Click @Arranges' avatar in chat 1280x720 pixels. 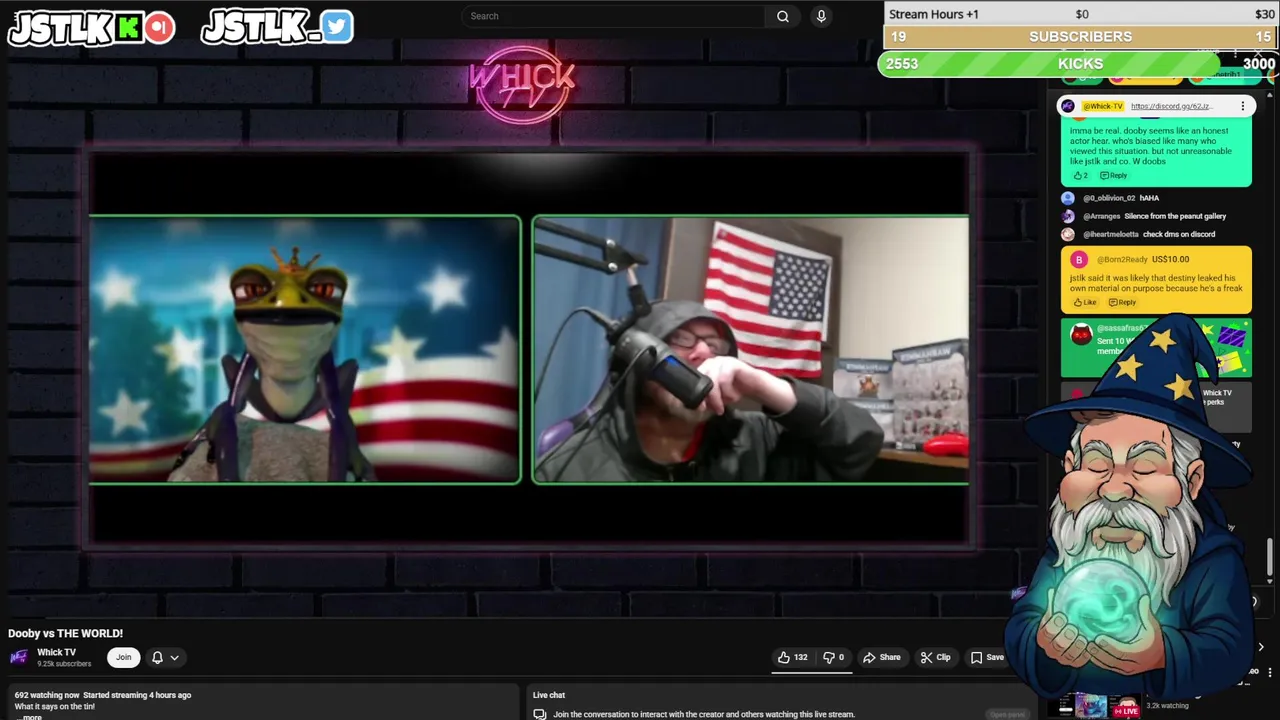1068,216
